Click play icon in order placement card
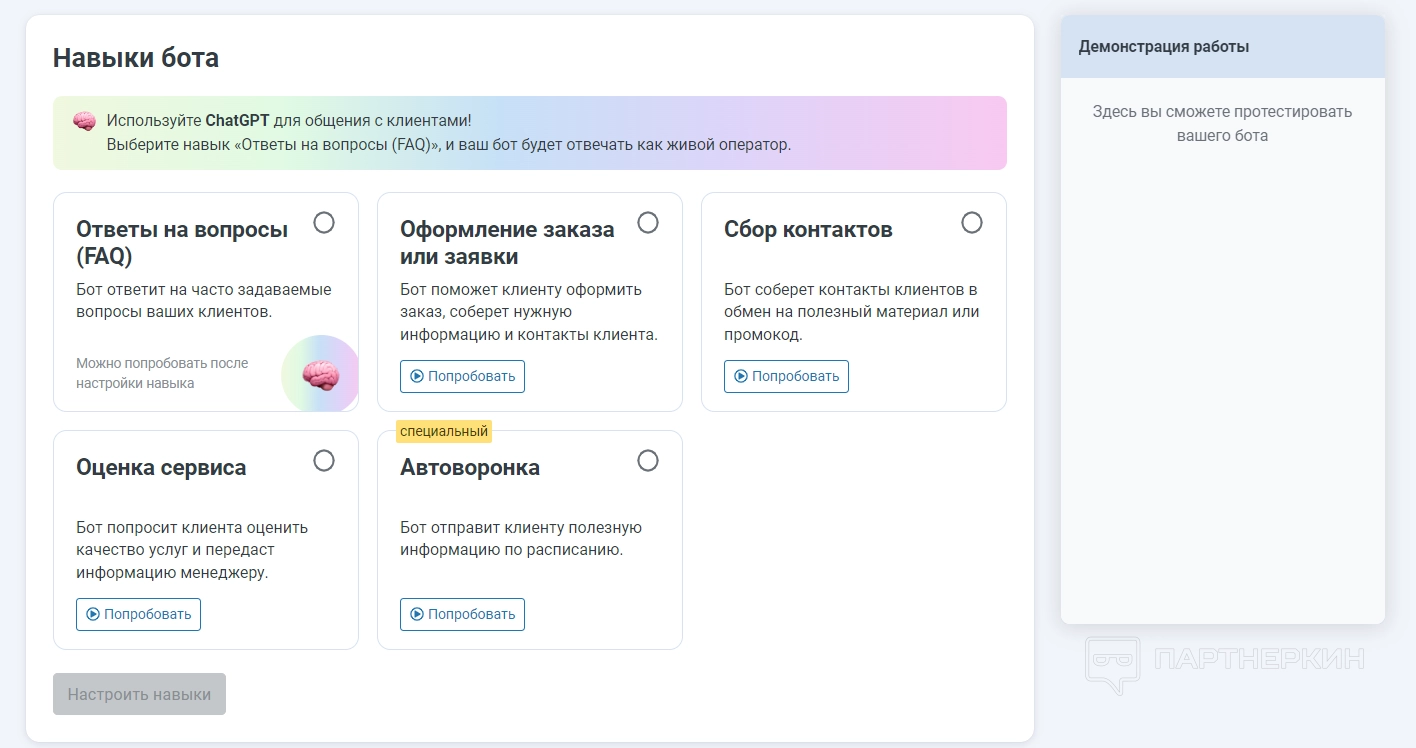This screenshot has height=748, width=1416. tap(417, 377)
